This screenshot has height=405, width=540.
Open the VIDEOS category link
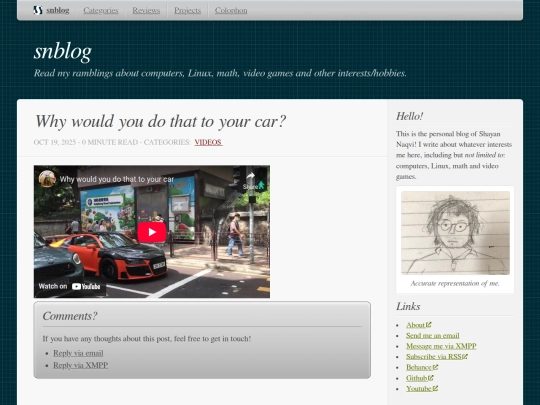pos(208,142)
